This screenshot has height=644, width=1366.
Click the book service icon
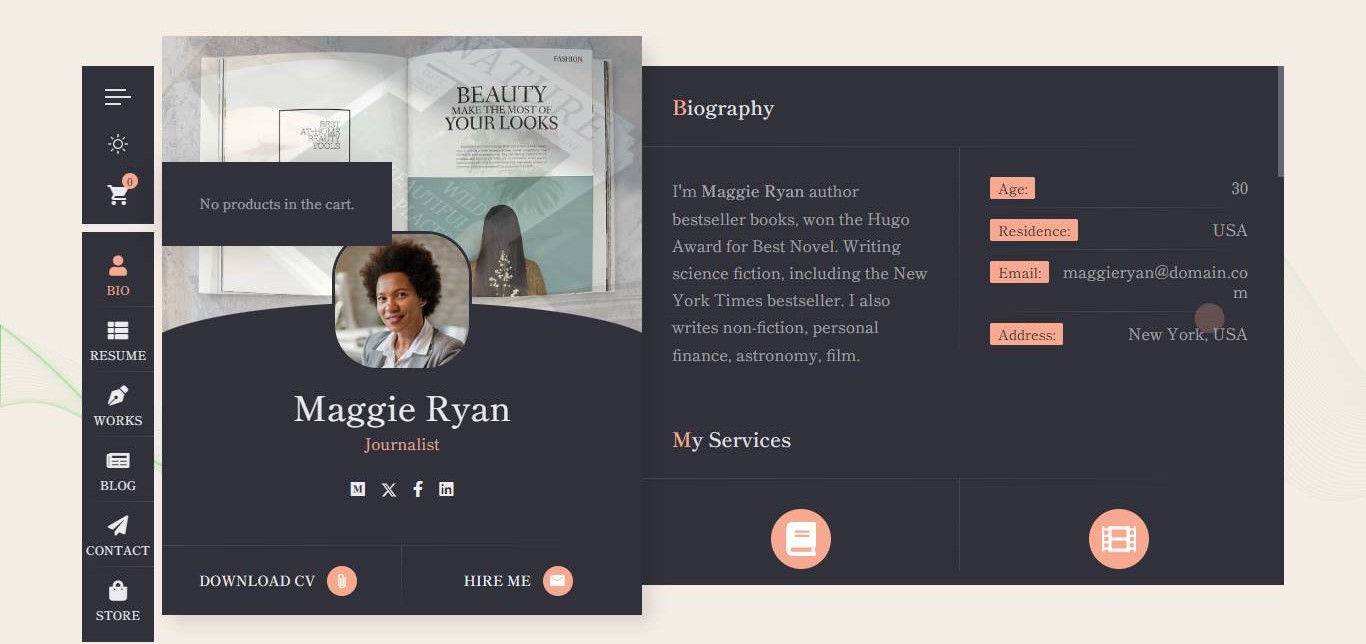(801, 539)
